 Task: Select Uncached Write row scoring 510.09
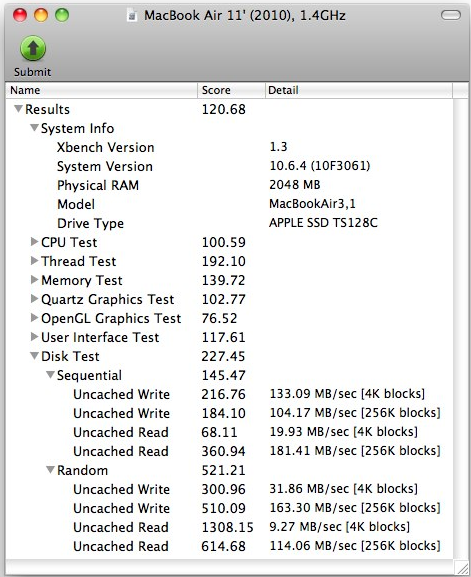(x=229, y=508)
